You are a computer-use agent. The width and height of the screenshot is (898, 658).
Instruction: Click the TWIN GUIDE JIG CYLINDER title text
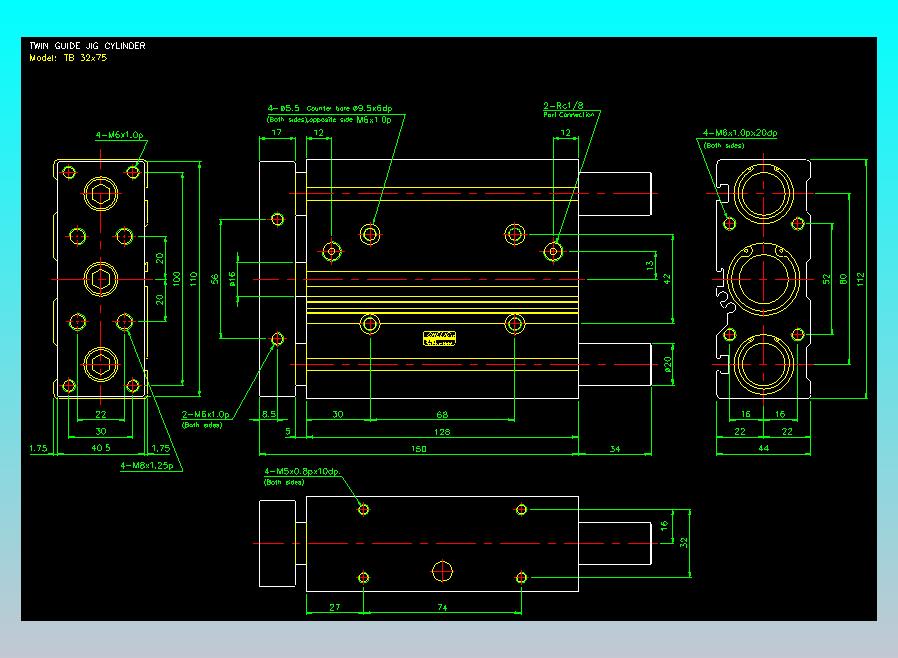coord(87,46)
